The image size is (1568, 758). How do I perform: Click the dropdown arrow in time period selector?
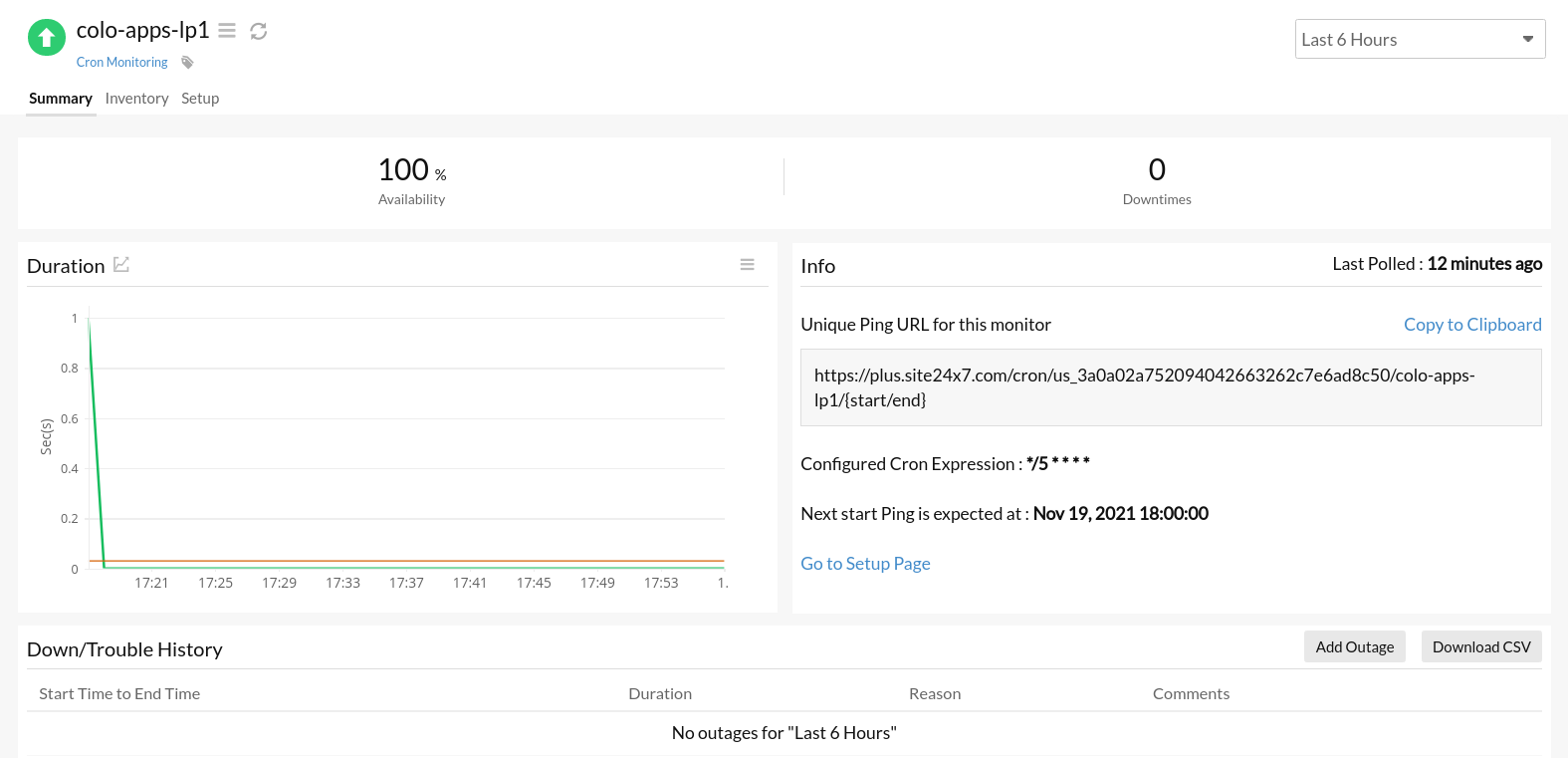(1527, 39)
